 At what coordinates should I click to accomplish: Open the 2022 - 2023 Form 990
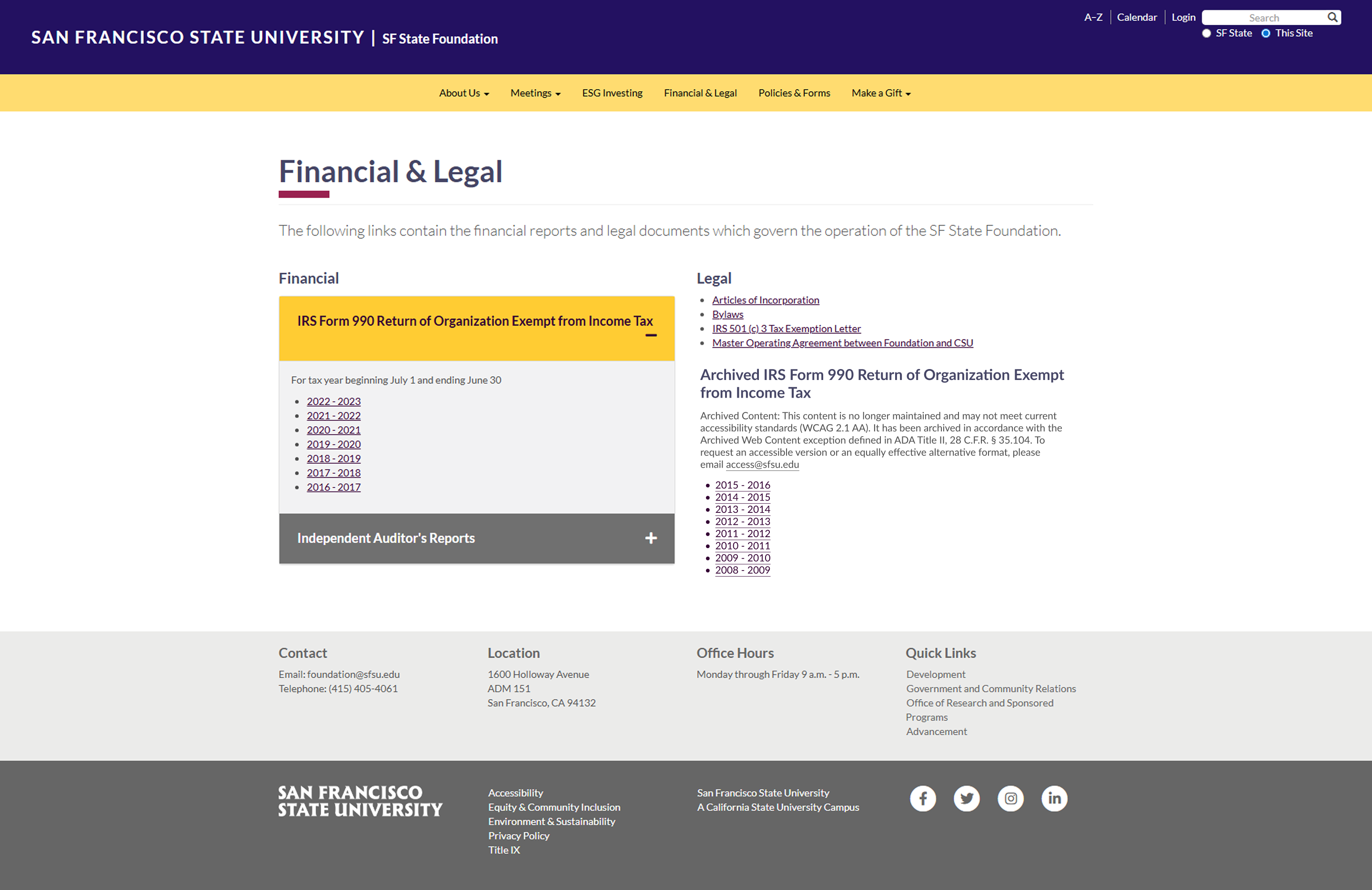334,401
